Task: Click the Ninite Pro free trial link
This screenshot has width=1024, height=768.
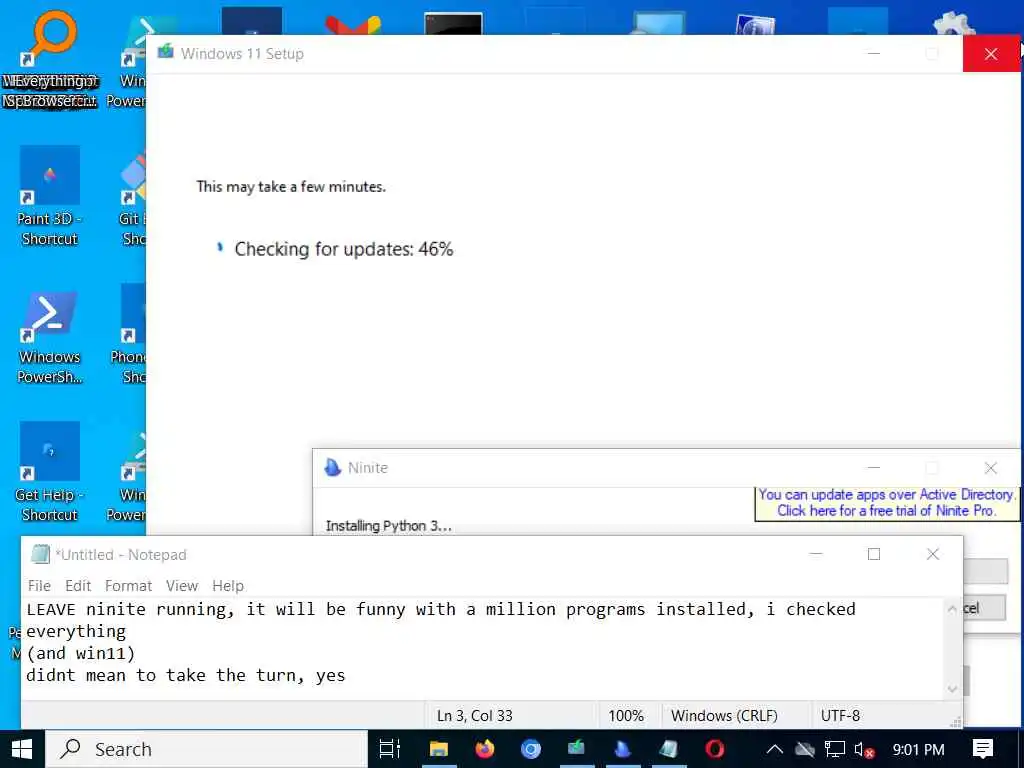Action: [887, 503]
